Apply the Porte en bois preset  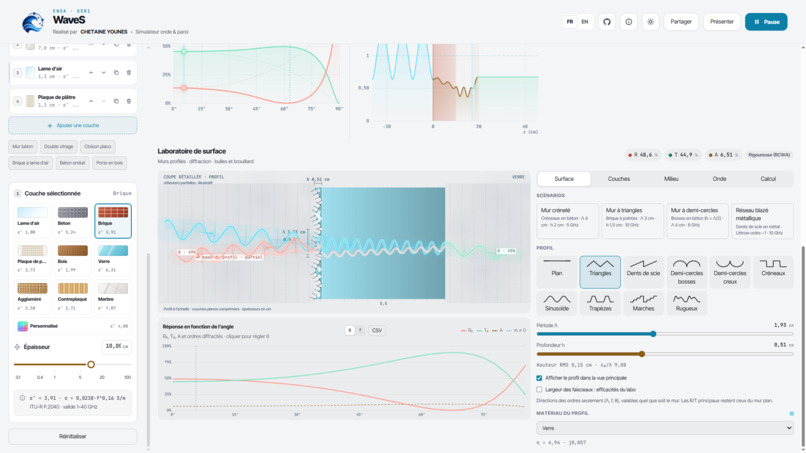109,163
